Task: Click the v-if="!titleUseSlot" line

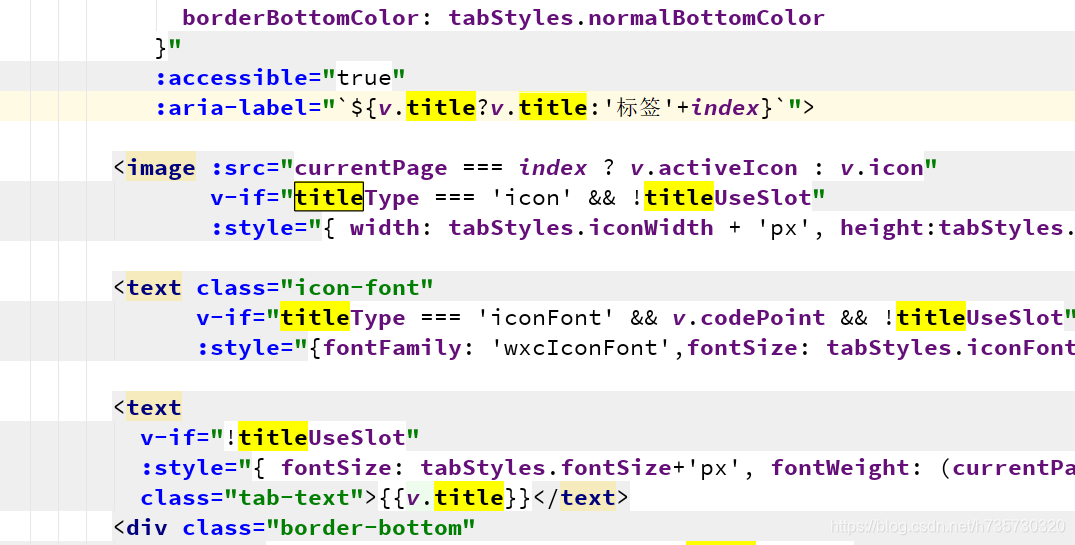Action: click(280, 437)
